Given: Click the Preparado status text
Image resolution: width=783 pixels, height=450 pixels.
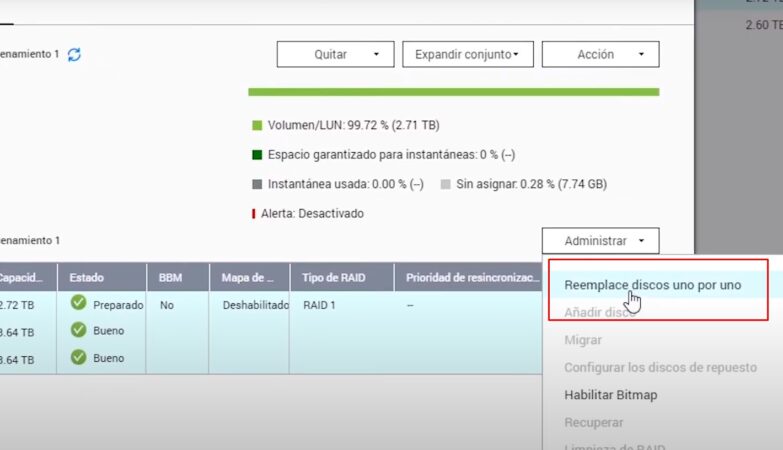Looking at the screenshot, I should [118, 305].
